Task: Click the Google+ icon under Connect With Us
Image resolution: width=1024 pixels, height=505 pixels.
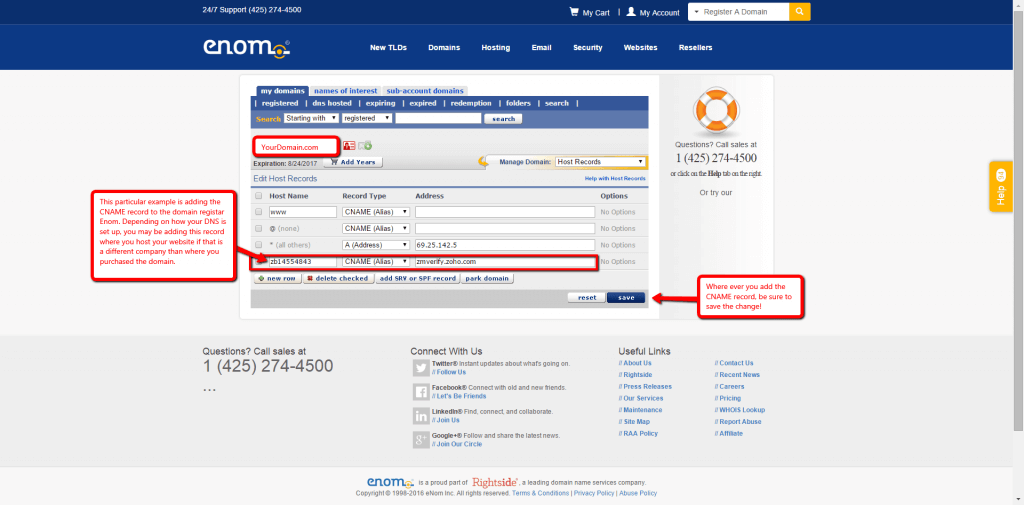Action: [421, 440]
